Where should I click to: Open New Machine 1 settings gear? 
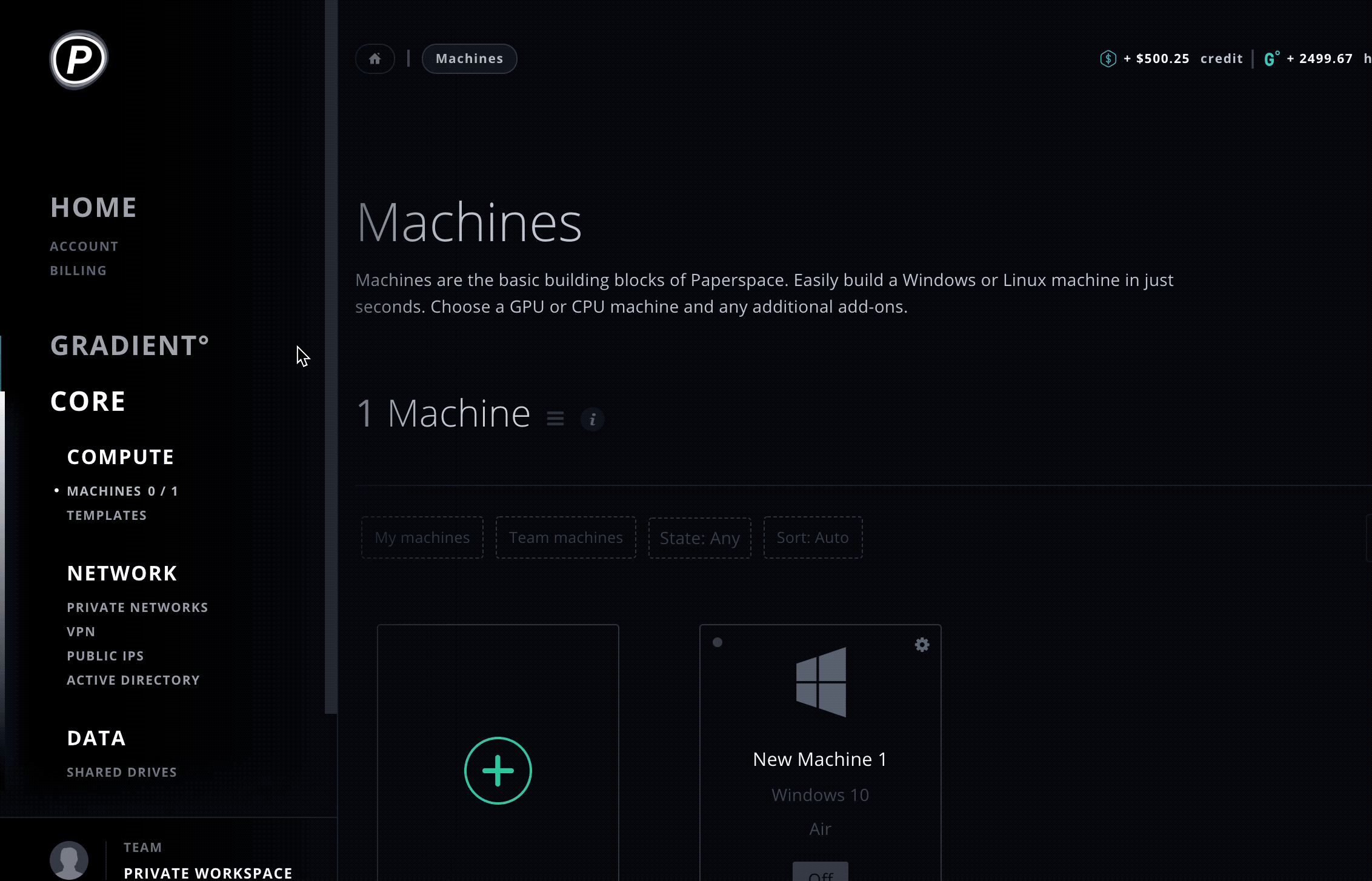(x=922, y=645)
